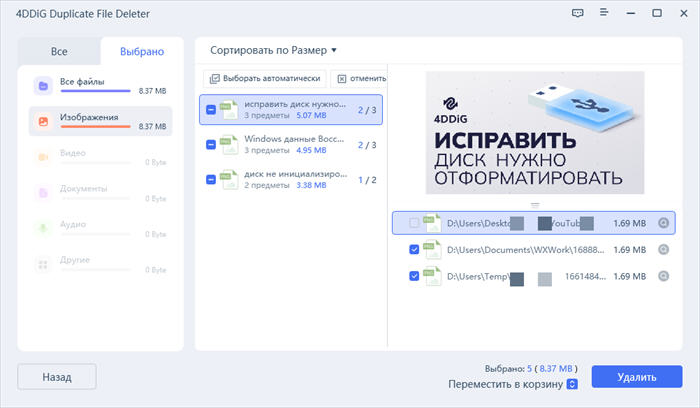Click file icon of D:\Users\Temp row

(432, 276)
